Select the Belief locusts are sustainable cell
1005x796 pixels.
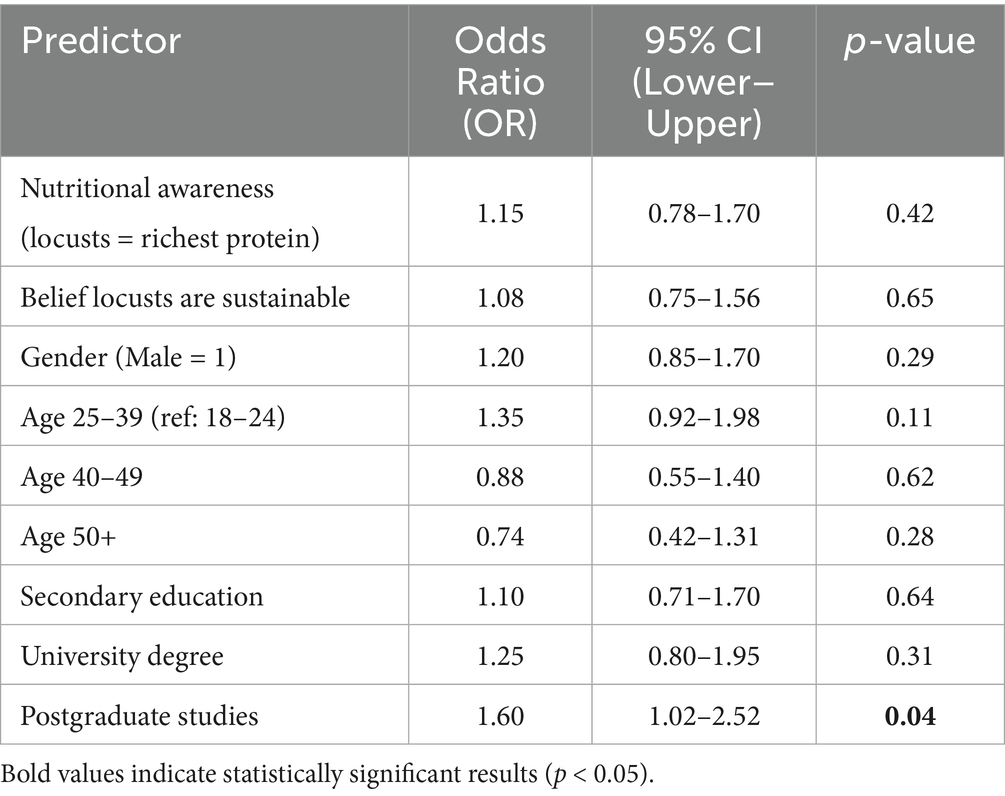point(186,299)
